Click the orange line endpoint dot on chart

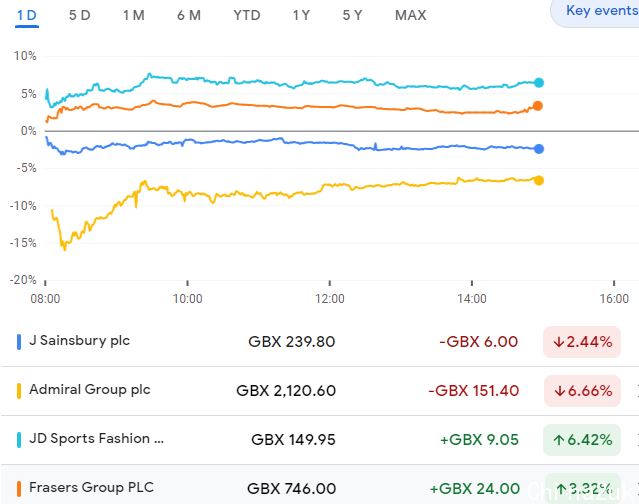point(538,106)
